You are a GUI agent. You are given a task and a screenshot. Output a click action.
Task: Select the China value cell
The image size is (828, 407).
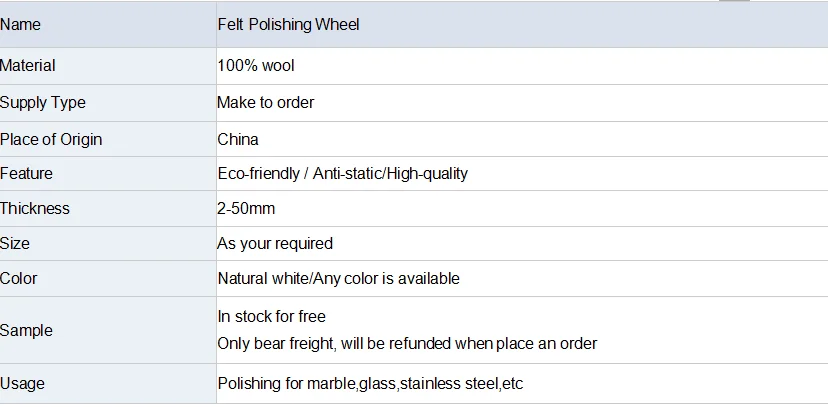pyautogui.click(x=238, y=139)
